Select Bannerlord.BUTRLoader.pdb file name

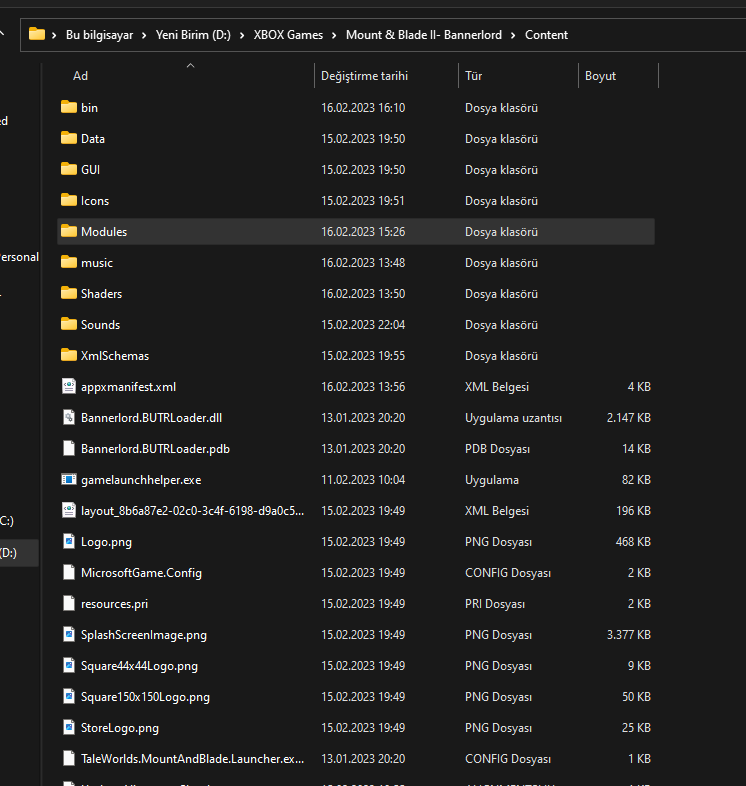[155, 449]
